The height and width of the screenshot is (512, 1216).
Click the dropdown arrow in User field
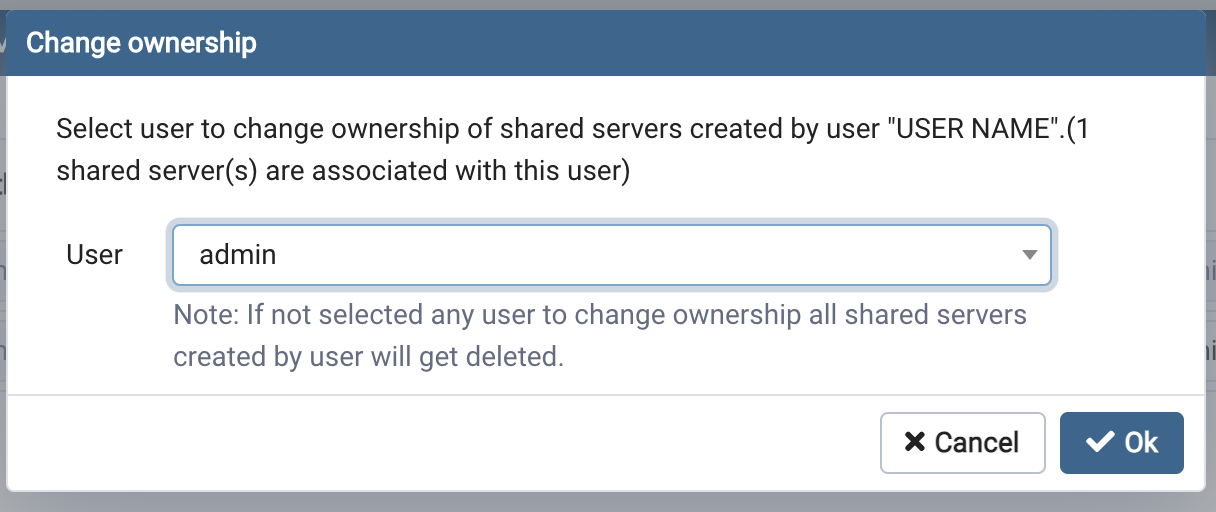pyautogui.click(x=1029, y=255)
